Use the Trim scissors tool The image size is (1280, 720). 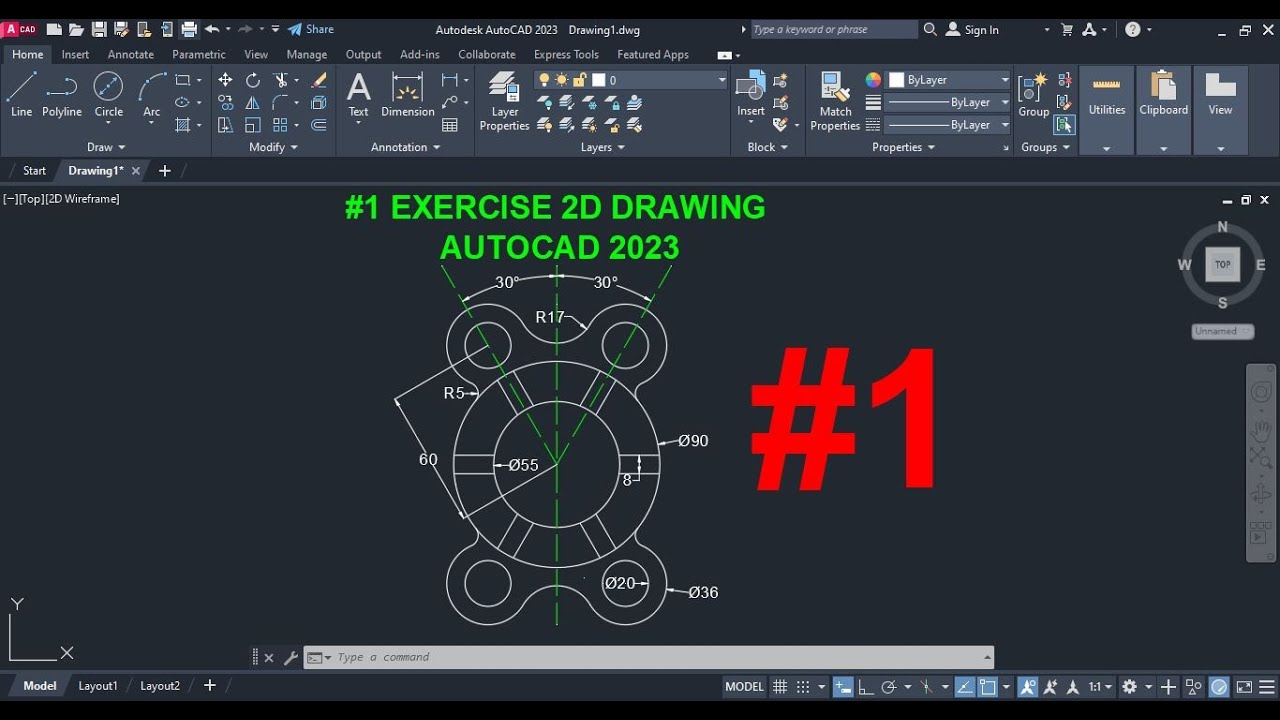tap(281, 80)
